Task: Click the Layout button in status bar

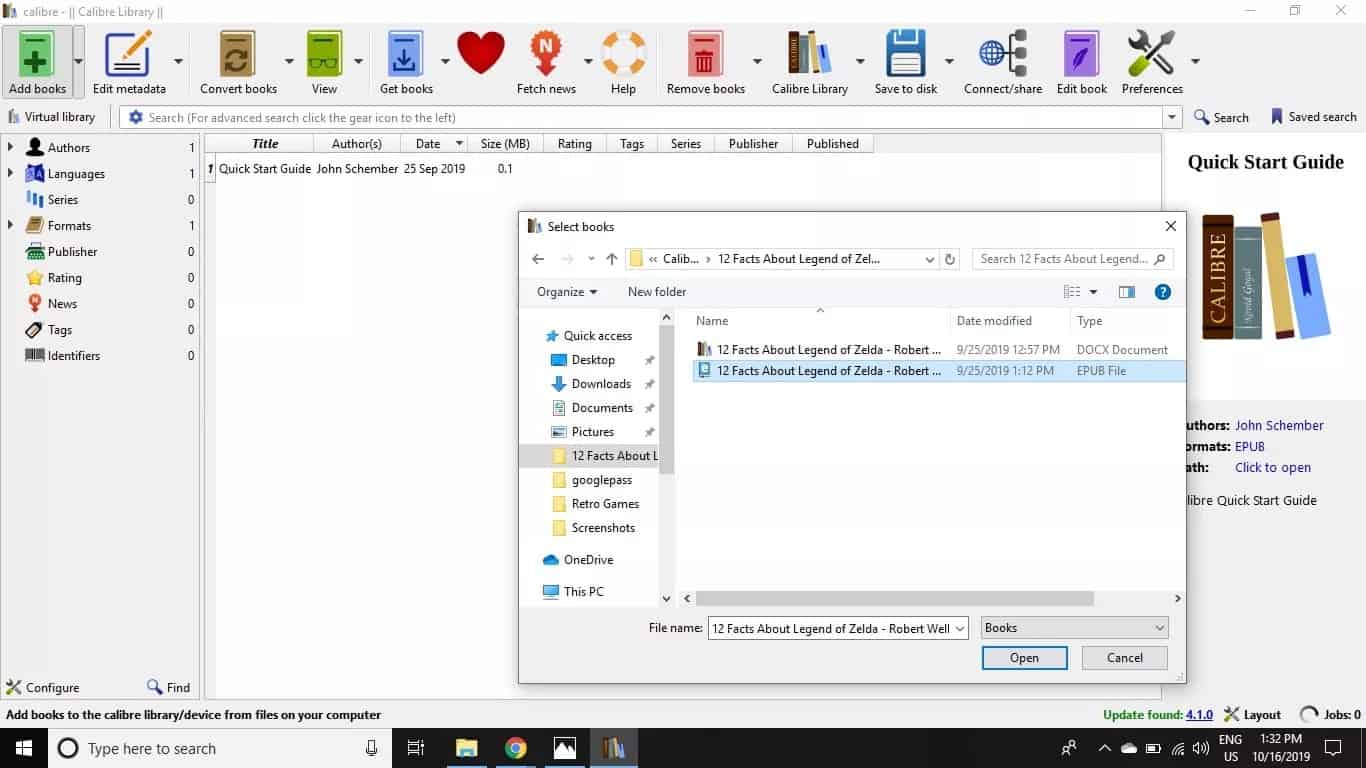Action: coord(1252,715)
